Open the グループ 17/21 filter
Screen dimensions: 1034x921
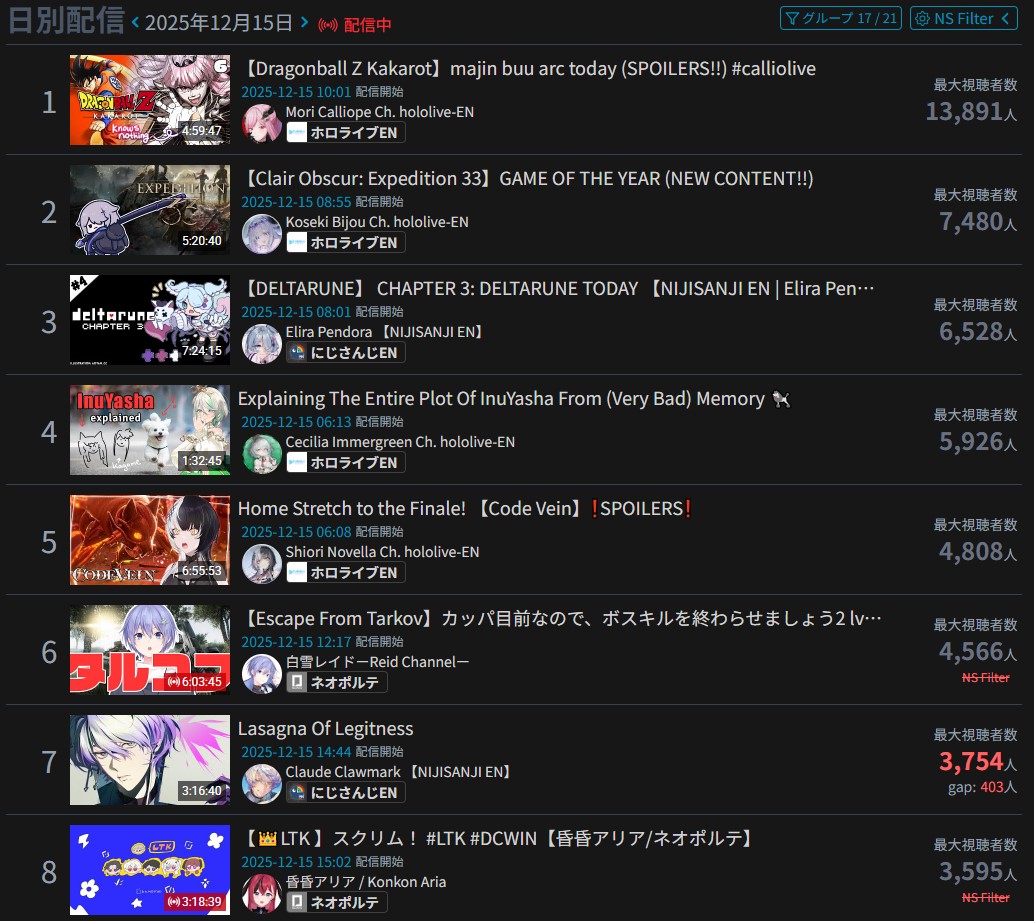[841, 18]
